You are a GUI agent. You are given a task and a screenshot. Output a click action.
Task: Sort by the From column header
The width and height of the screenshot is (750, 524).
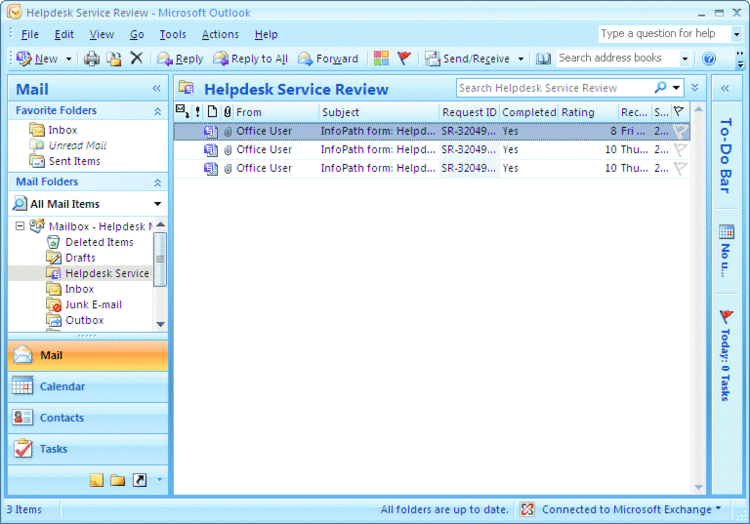(276, 112)
